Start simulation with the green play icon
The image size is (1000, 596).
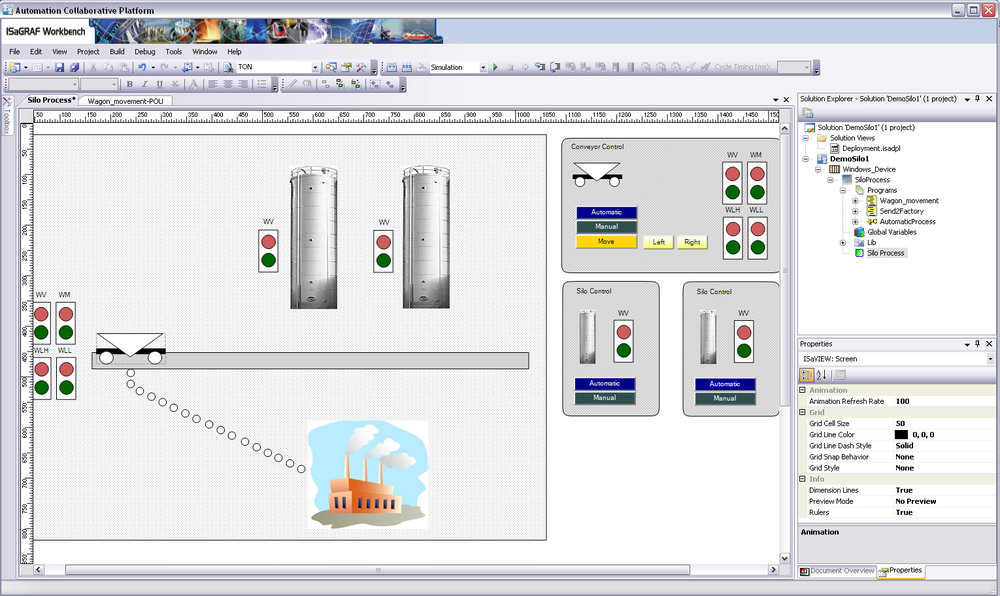pyautogui.click(x=496, y=67)
